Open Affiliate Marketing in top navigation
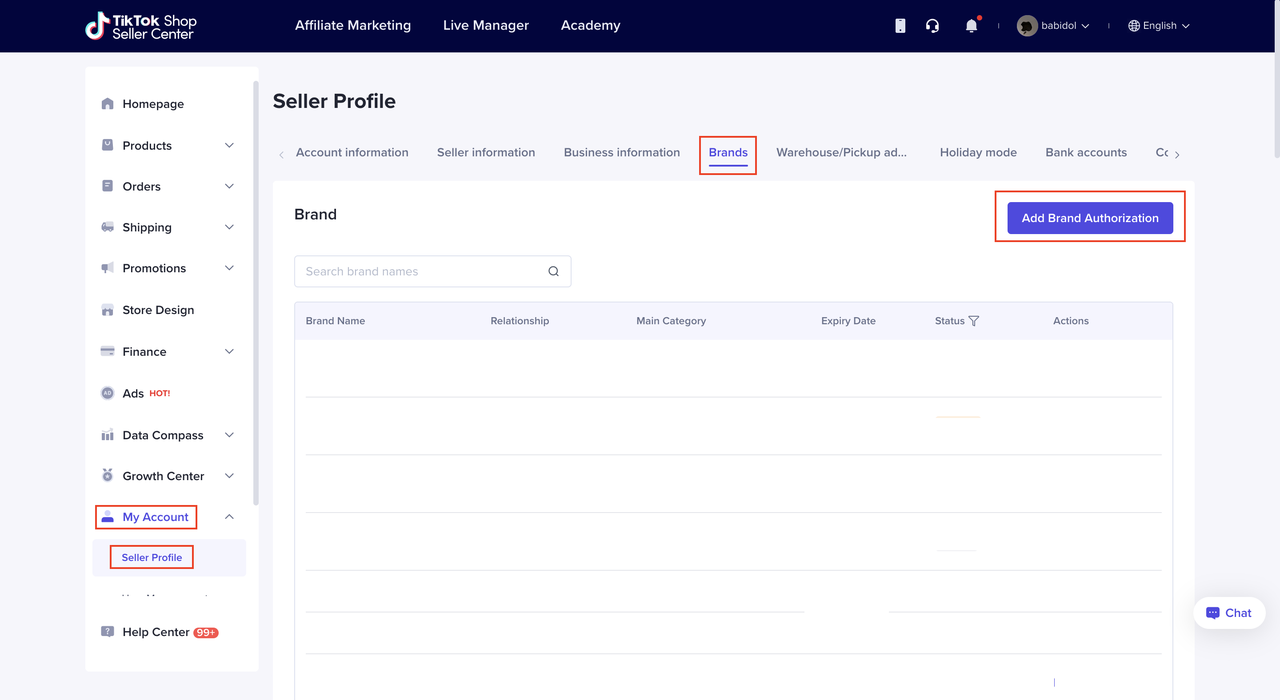The width and height of the screenshot is (1280, 700). [x=352, y=26]
